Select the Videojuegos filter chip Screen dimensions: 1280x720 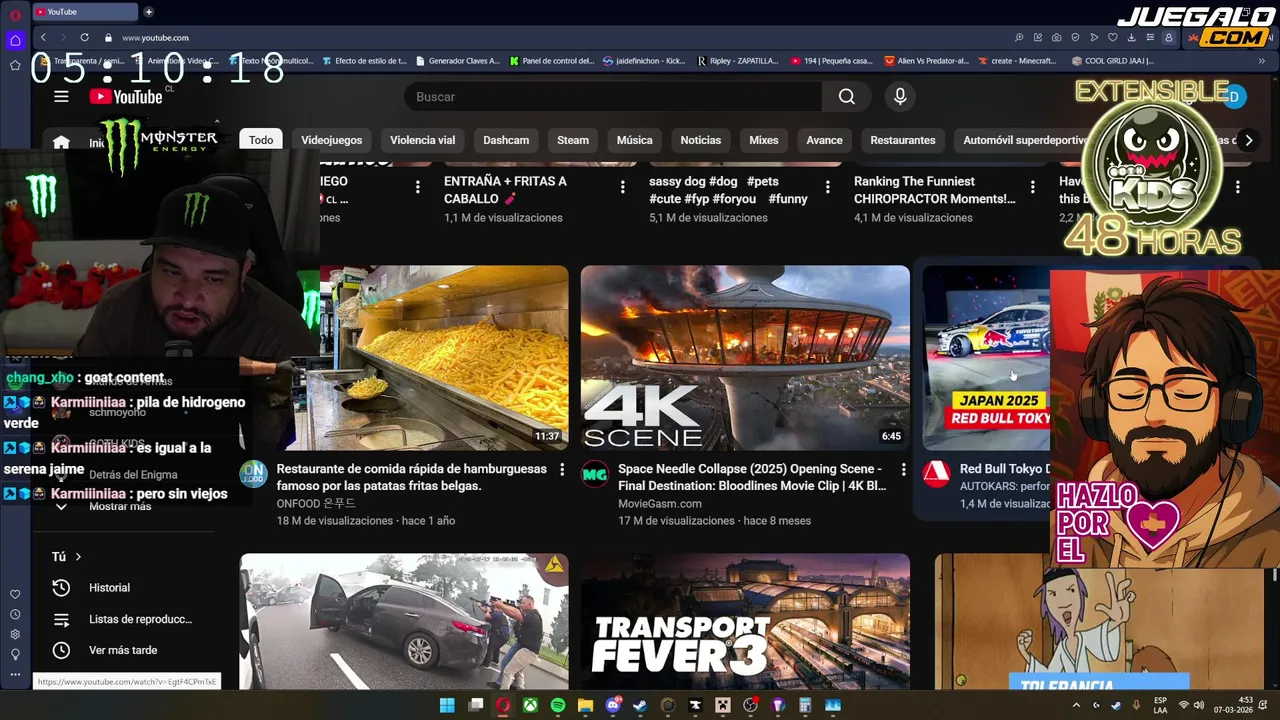tap(332, 140)
